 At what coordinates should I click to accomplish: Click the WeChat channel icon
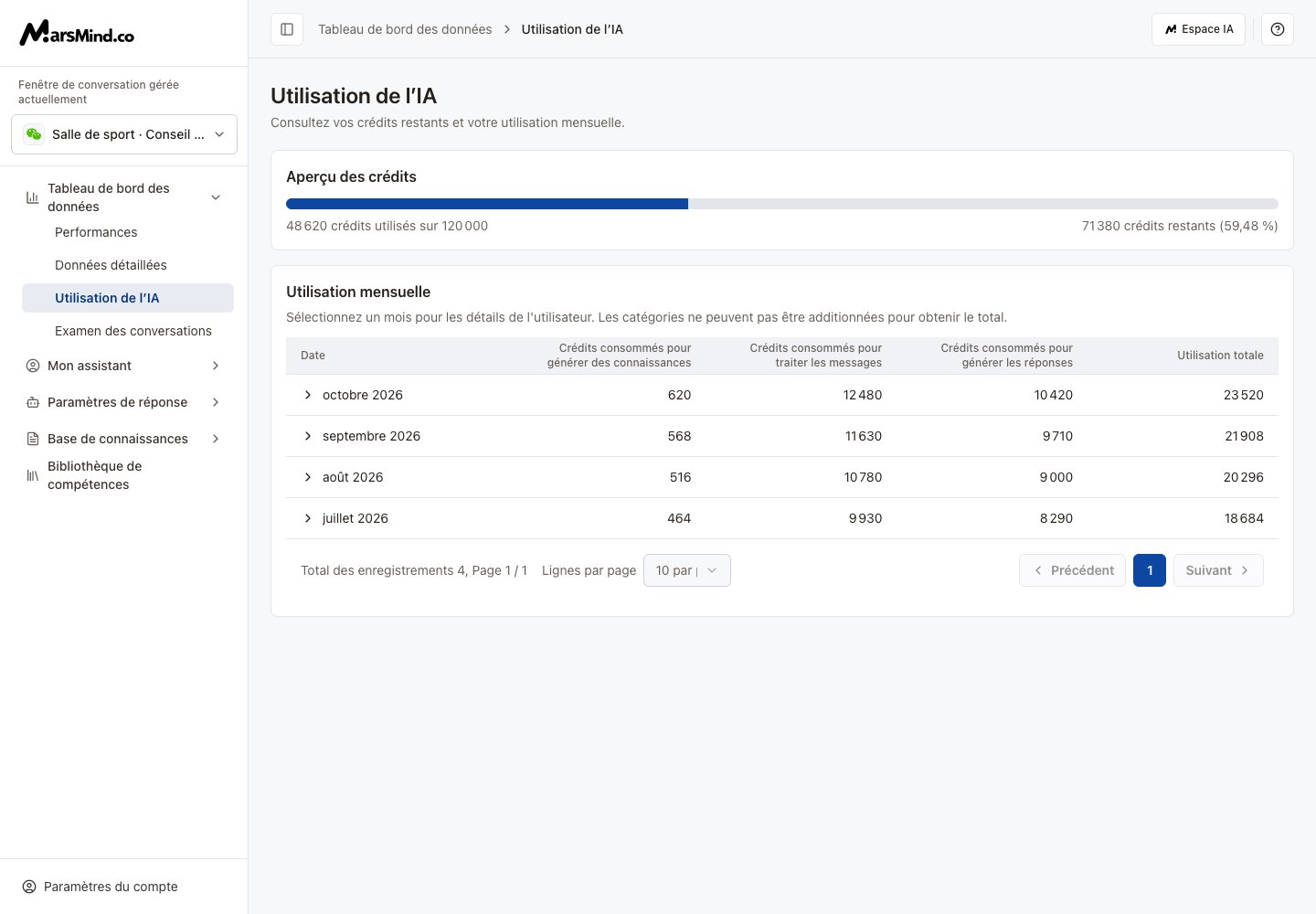(34, 134)
